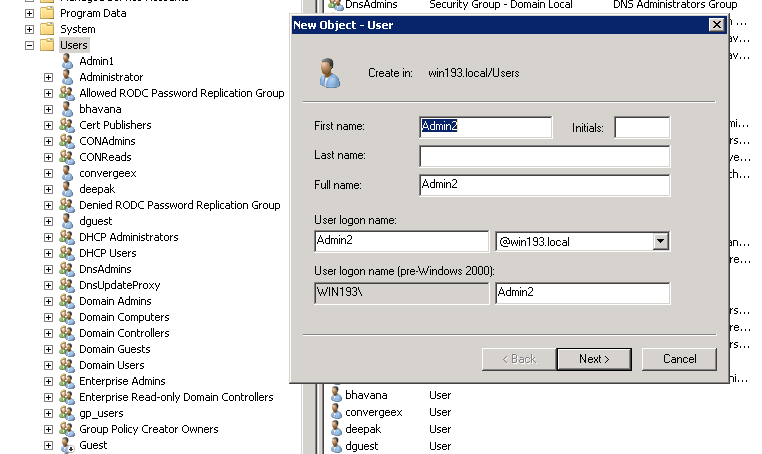Click the Domain Controllers group icon

[67, 334]
